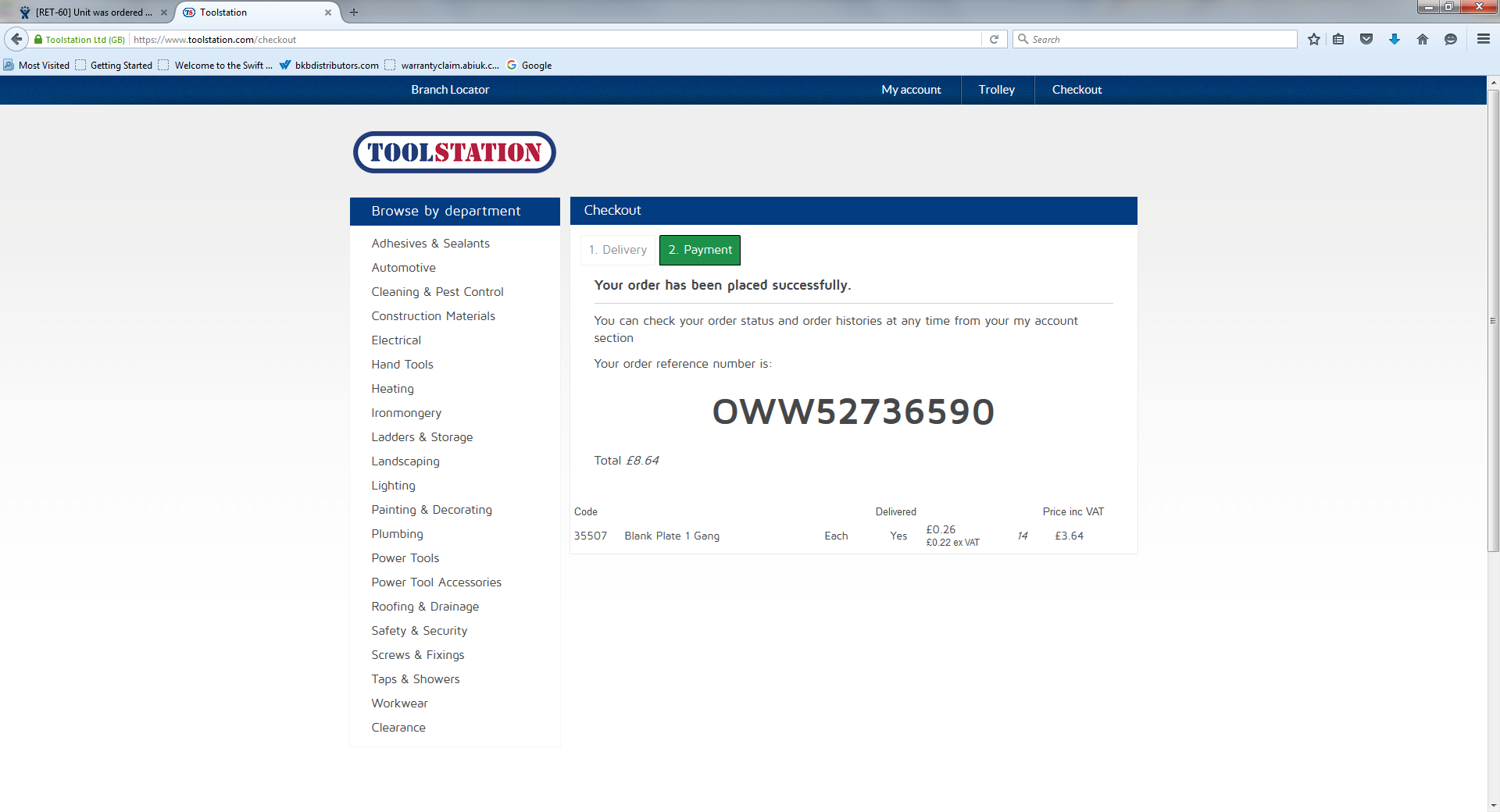The width and height of the screenshot is (1500, 812).
Task: Open the Welcome to the Swift bookmark
Action: [x=216, y=66]
